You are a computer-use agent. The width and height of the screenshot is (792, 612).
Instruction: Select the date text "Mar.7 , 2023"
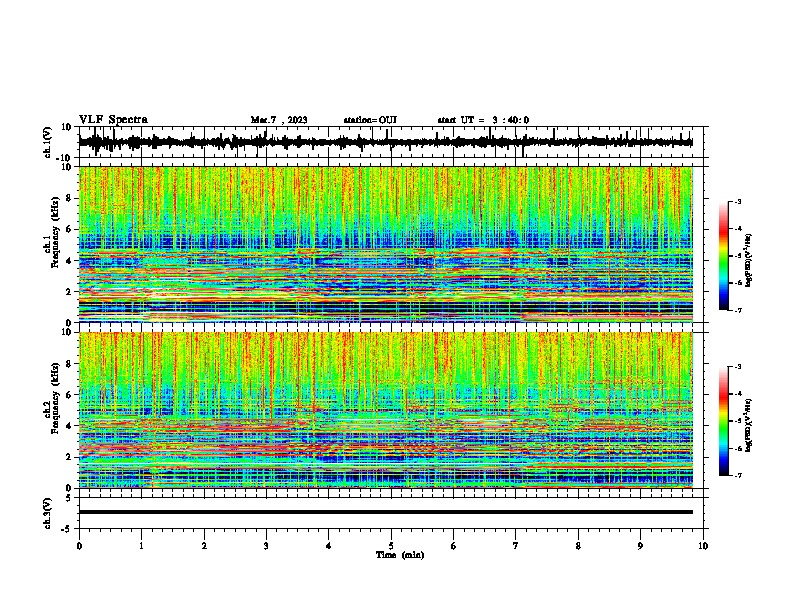[279, 120]
